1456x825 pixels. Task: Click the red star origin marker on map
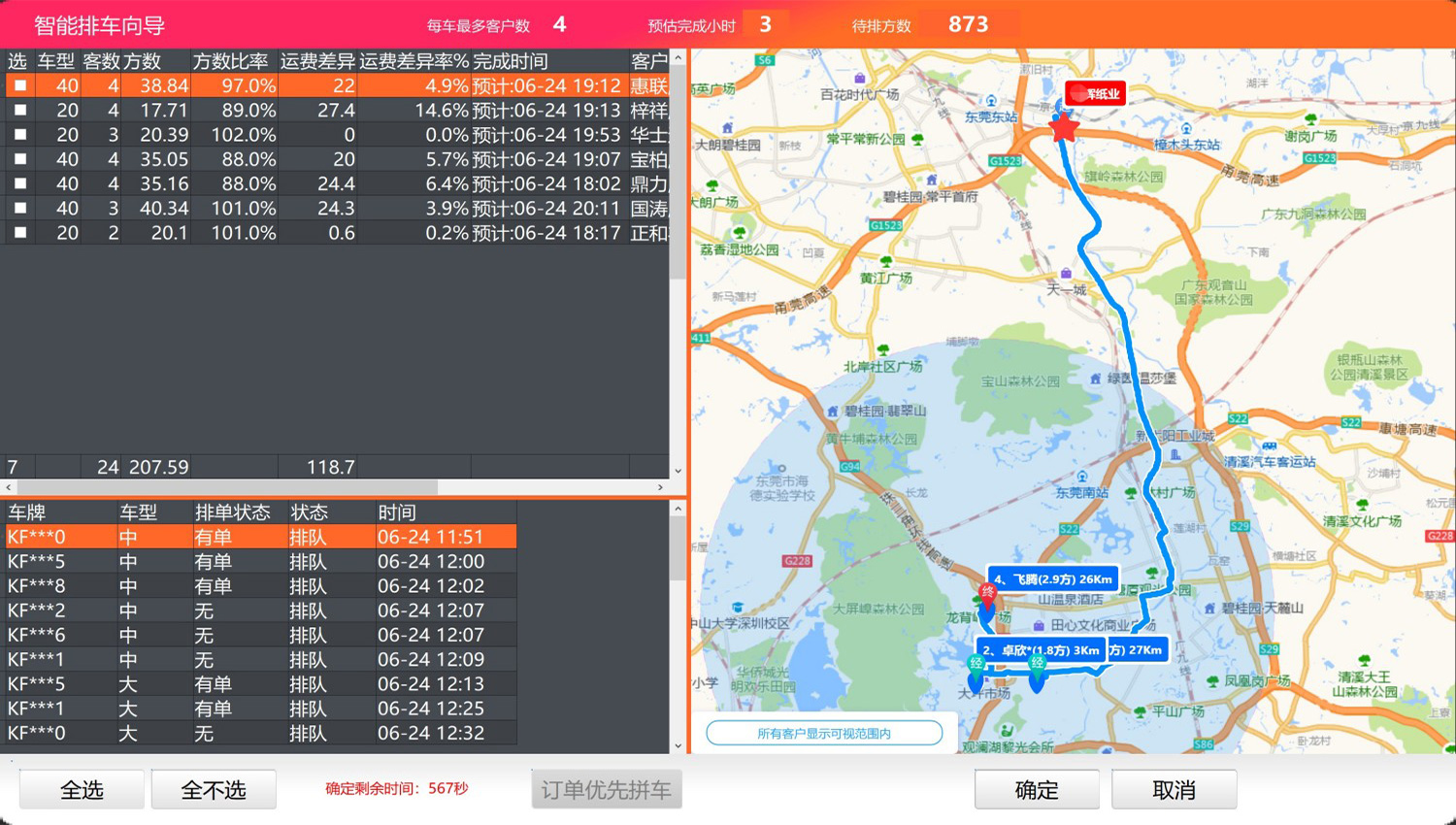point(1064,127)
